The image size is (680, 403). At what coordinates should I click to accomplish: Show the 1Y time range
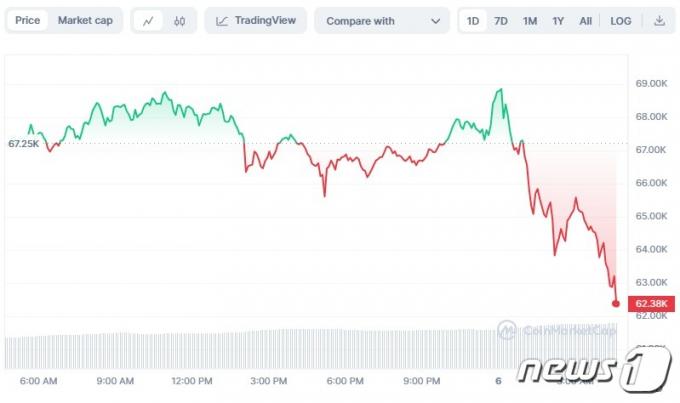(x=558, y=21)
